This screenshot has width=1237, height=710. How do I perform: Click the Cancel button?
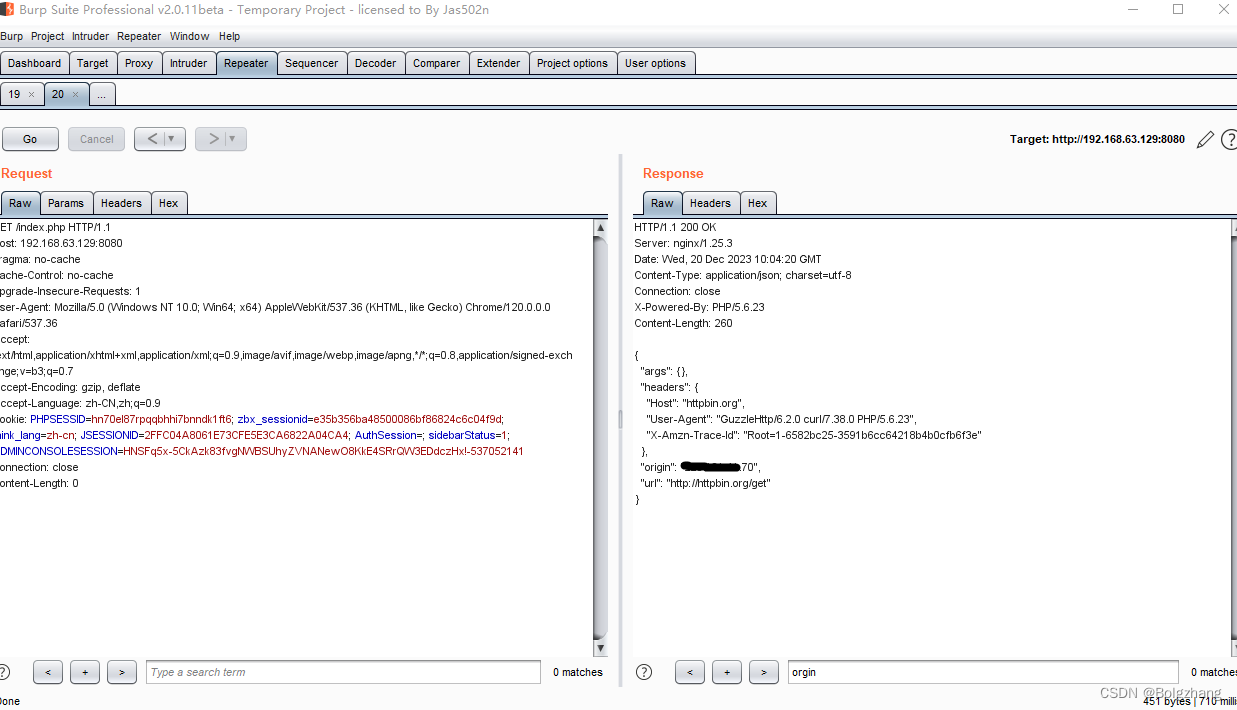click(x=97, y=139)
